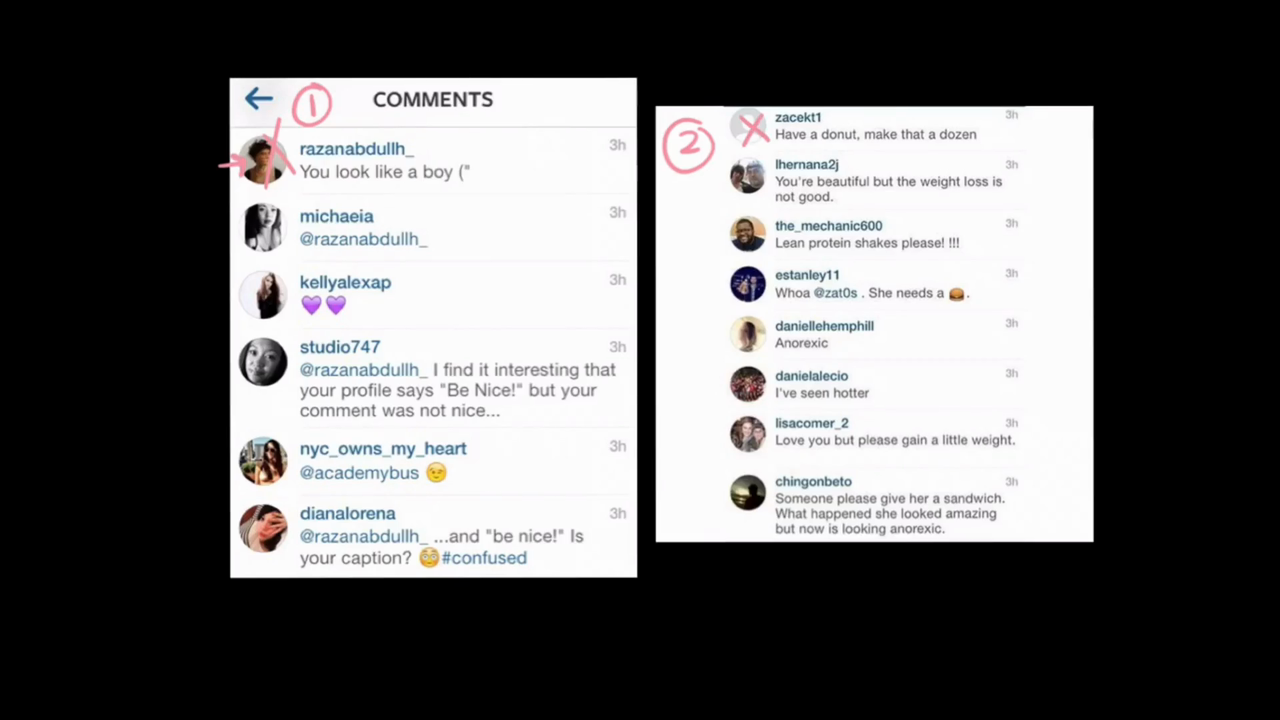Open the razanabdullh_ username link
Screen dimensions: 1280x720
tap(357, 149)
